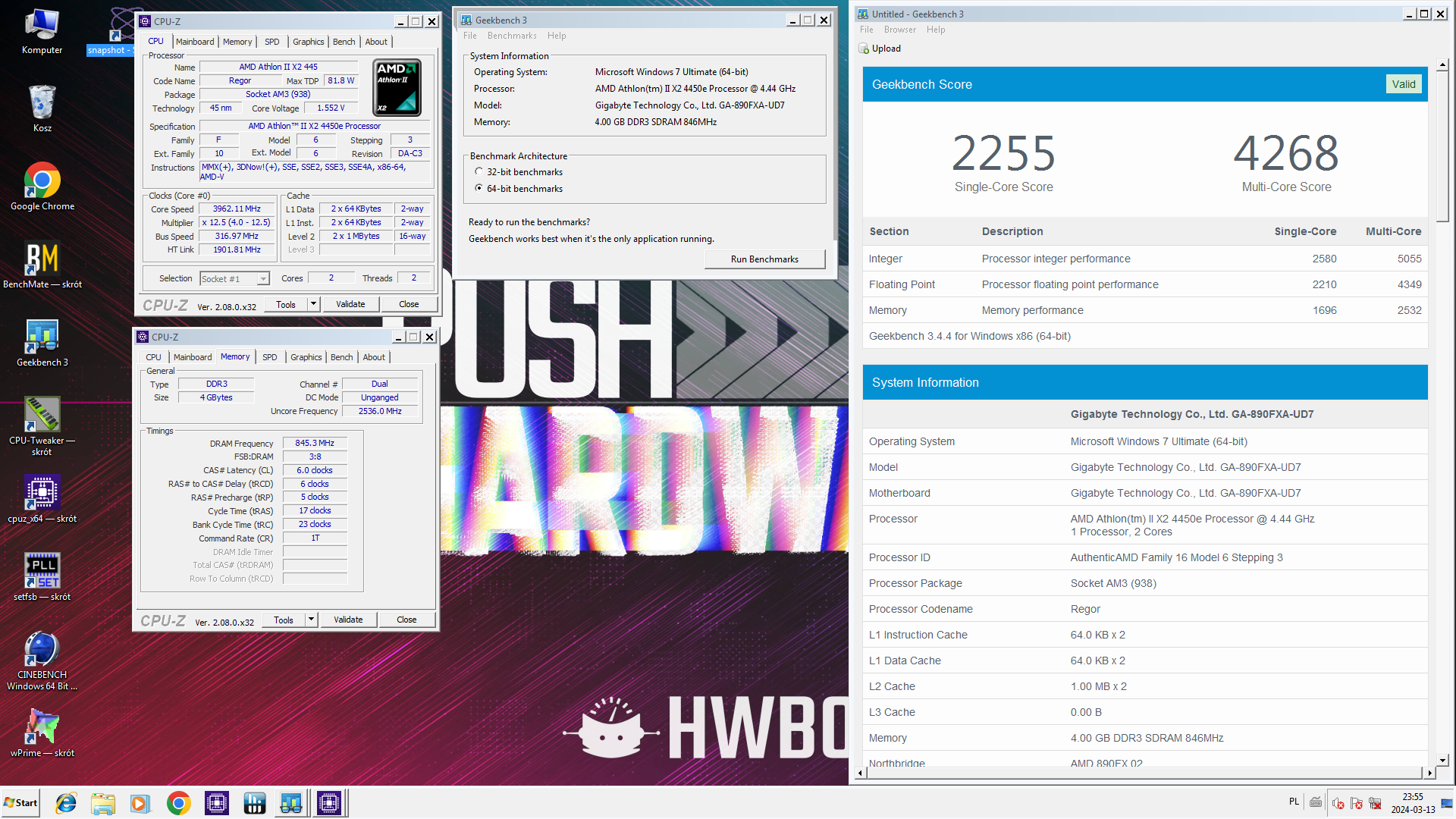Open the BenchMate desktop shortcut
Screen dimensions: 1456x819
(42, 265)
